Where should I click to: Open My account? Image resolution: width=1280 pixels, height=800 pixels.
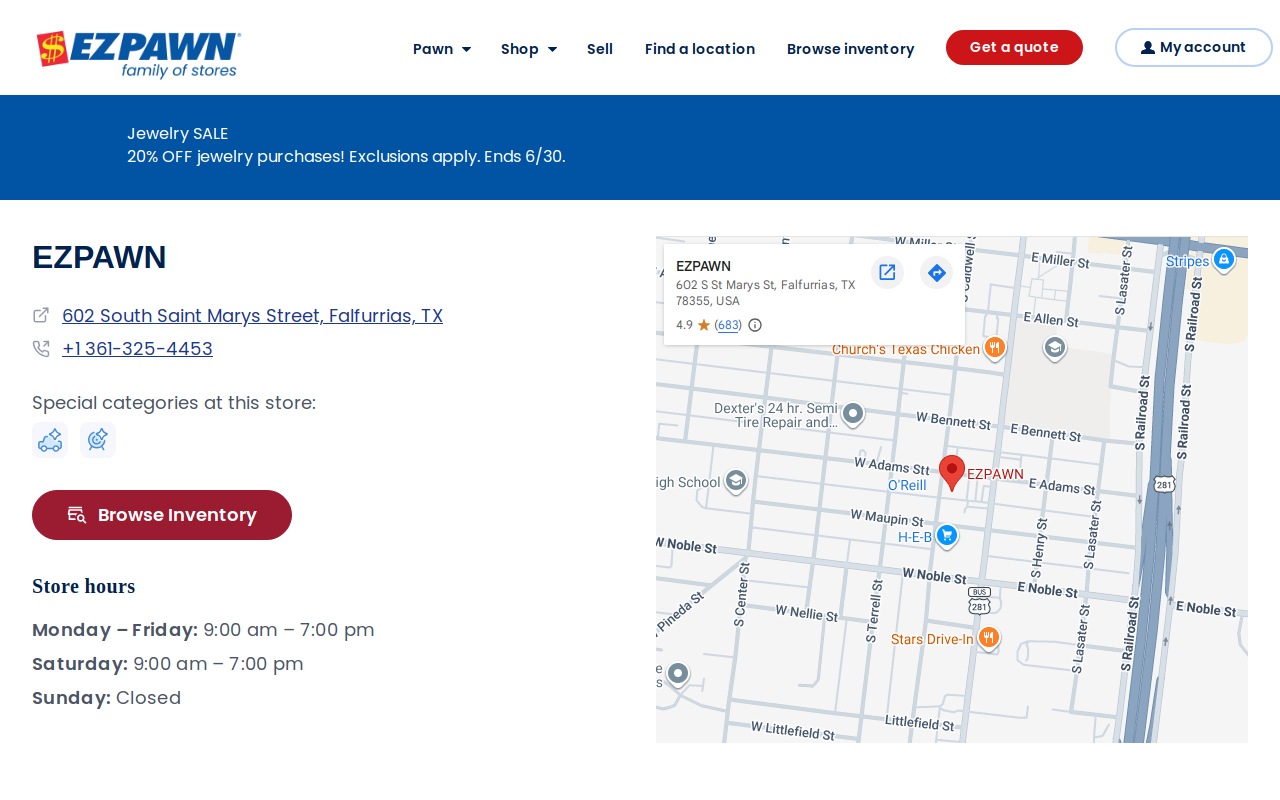[1194, 47]
